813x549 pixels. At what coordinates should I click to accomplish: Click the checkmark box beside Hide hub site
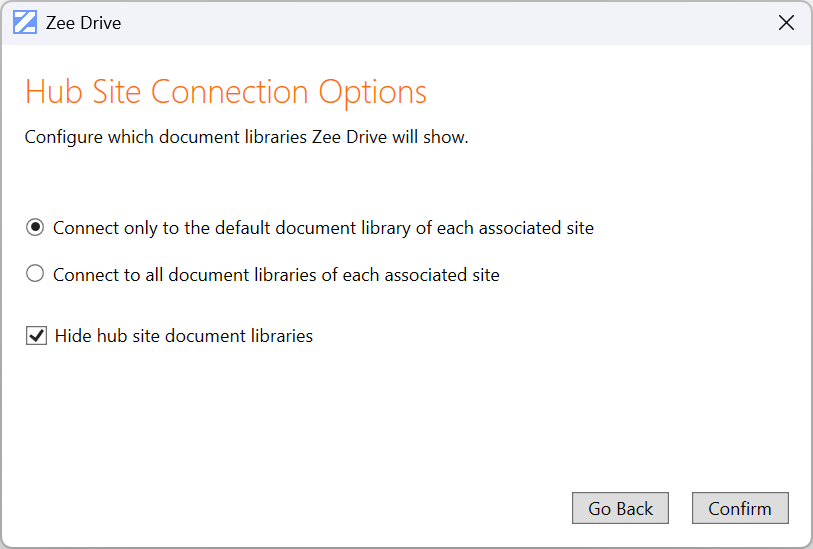[x=37, y=336]
